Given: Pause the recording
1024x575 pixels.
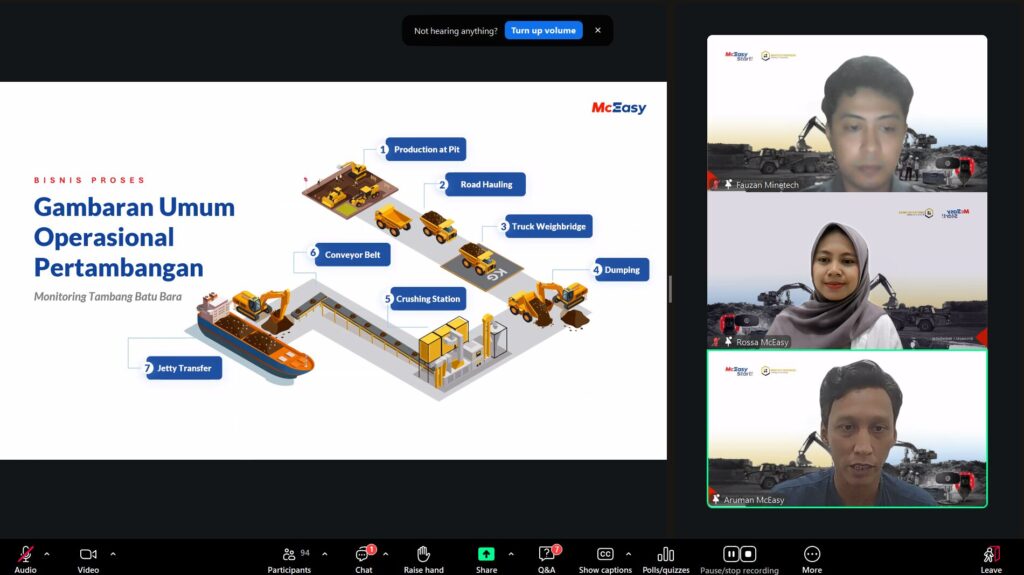Looking at the screenshot, I should 731,554.
